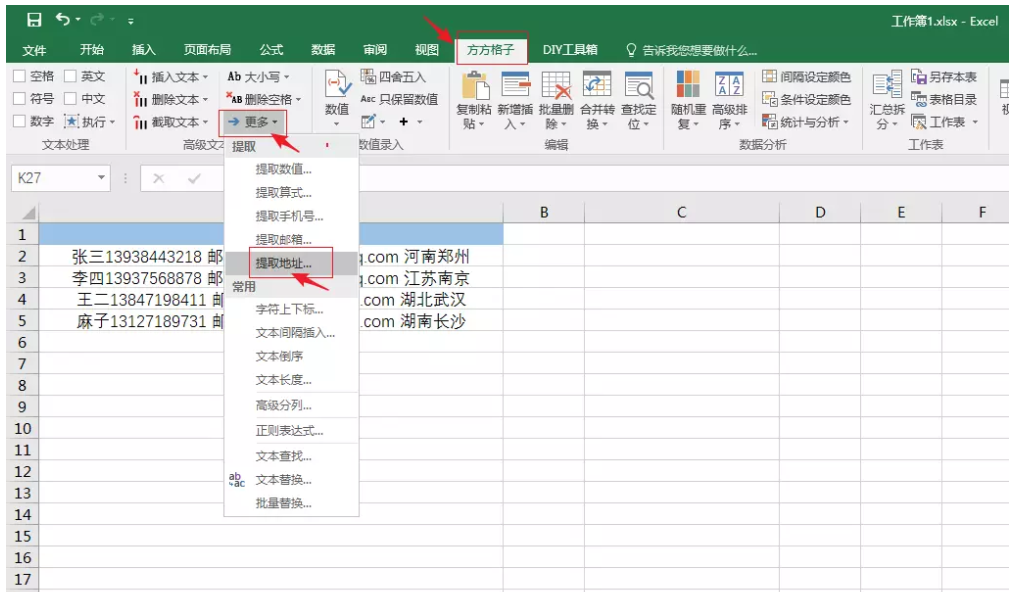Screen dimensions: 1010x592
Task: Tick the 英文 checkbox
Action: [x=70, y=77]
